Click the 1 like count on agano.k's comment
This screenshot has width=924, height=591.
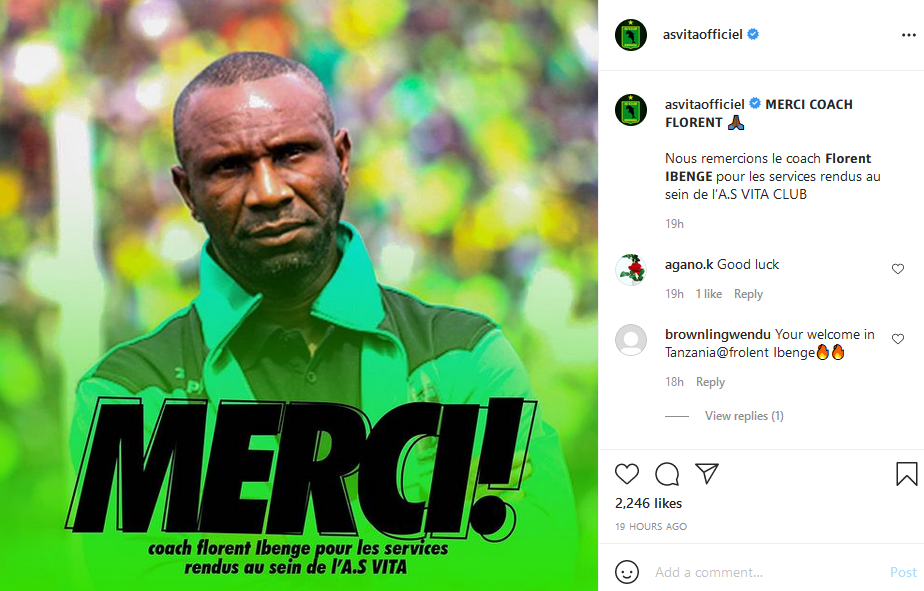[x=708, y=294]
